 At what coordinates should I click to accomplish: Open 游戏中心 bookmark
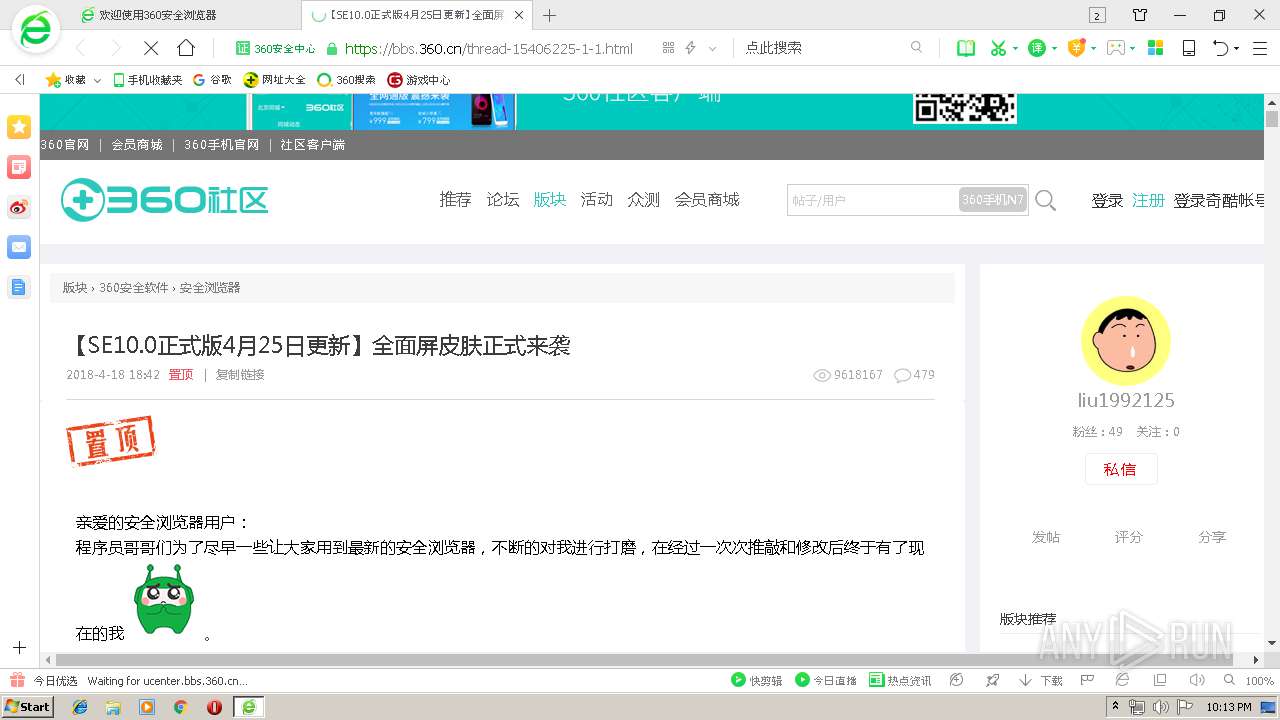click(x=419, y=80)
